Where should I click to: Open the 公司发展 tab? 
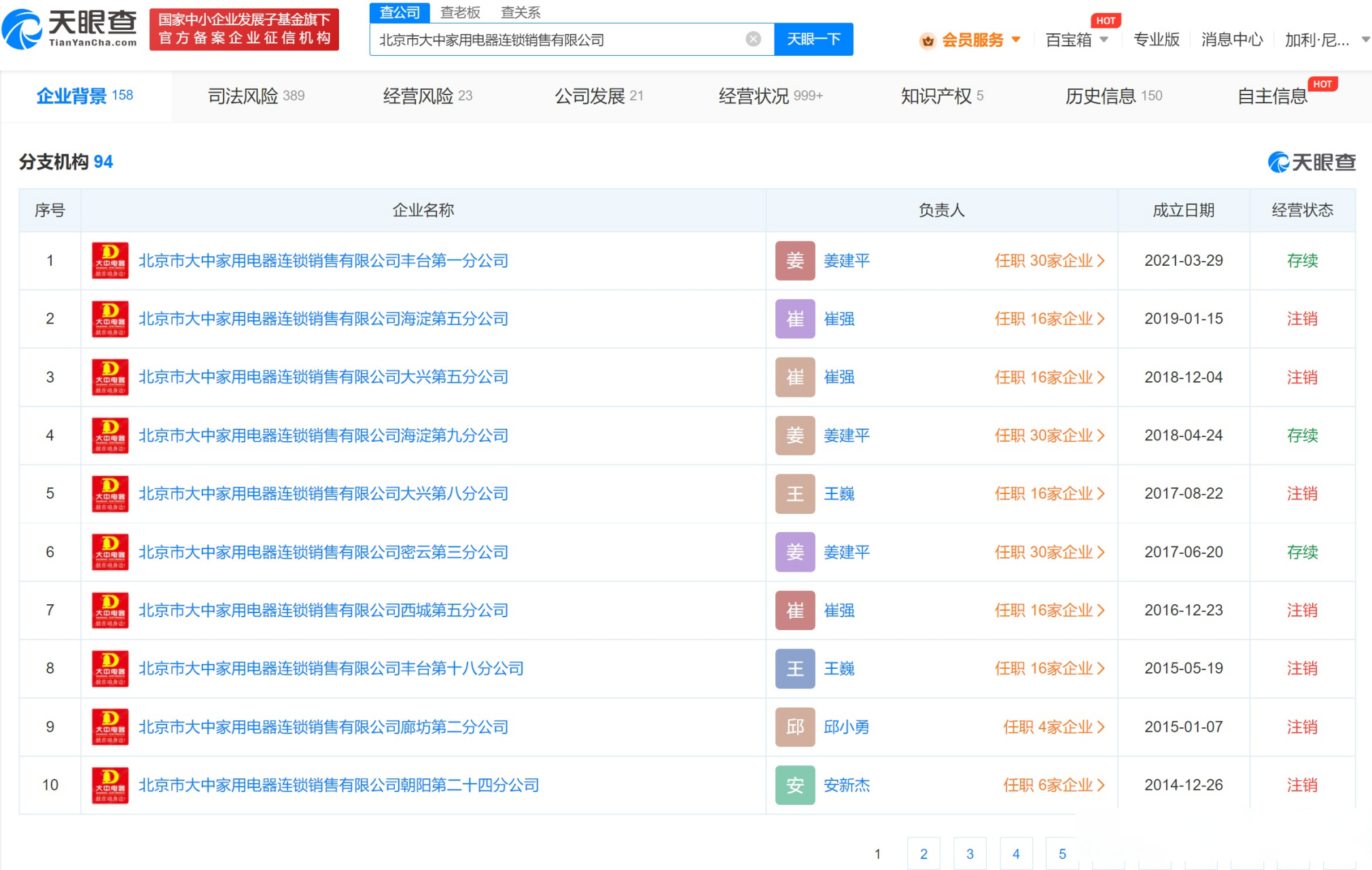coord(599,96)
